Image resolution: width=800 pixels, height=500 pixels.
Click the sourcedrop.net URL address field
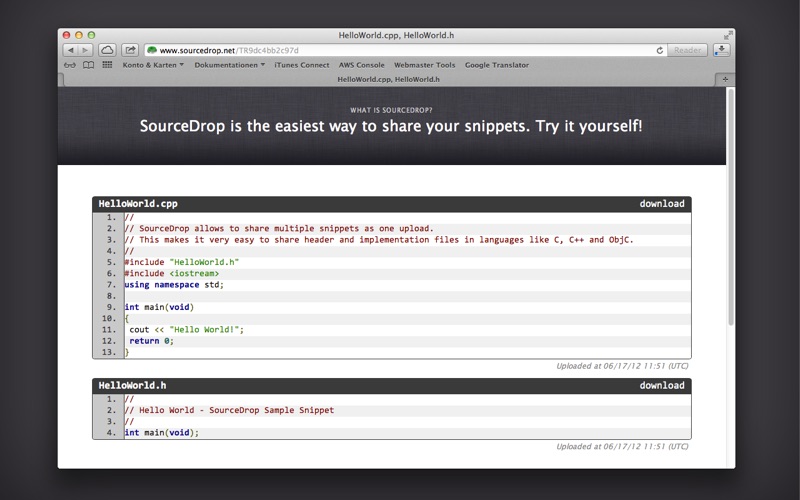click(400, 50)
